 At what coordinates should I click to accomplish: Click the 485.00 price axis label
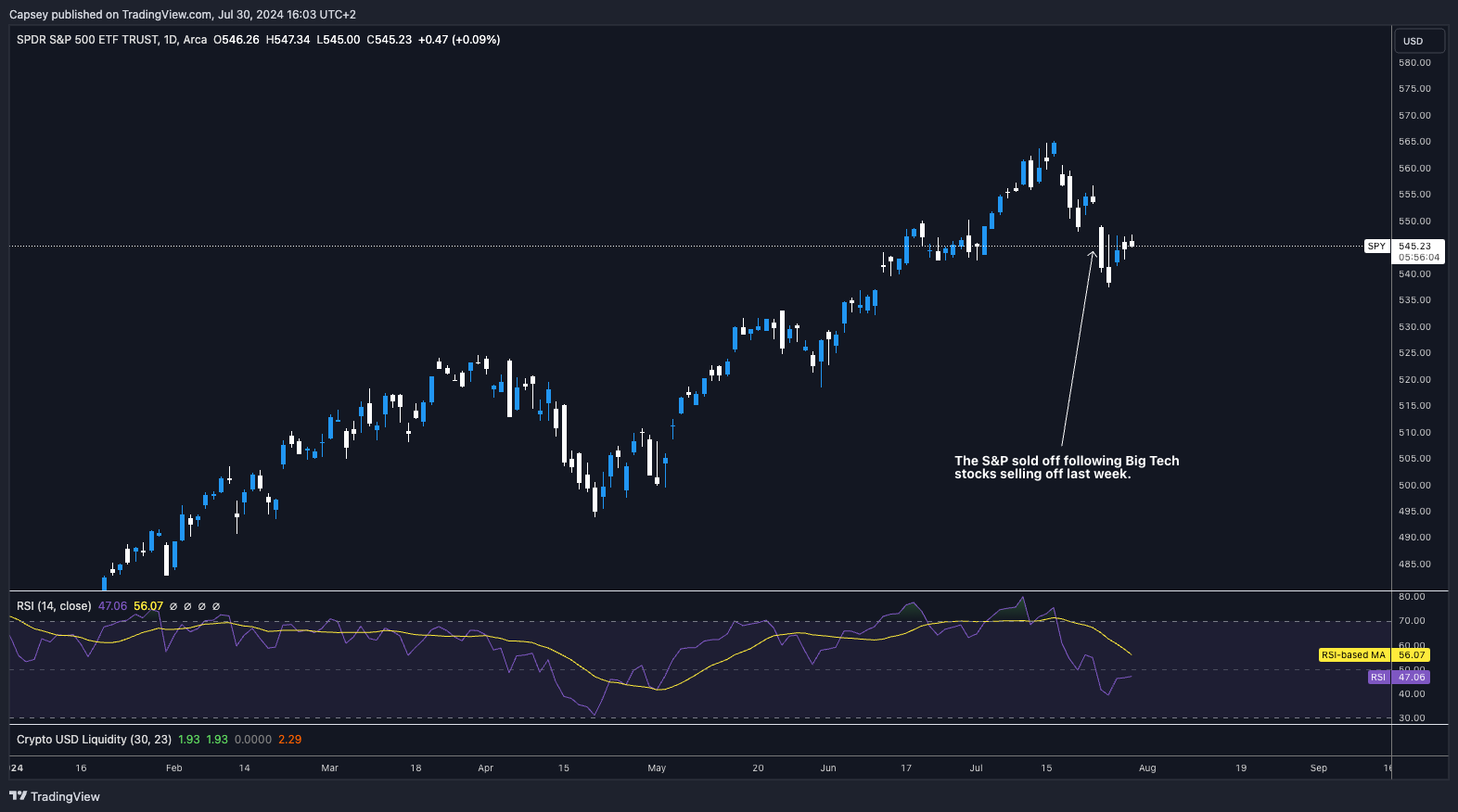[x=1414, y=565]
